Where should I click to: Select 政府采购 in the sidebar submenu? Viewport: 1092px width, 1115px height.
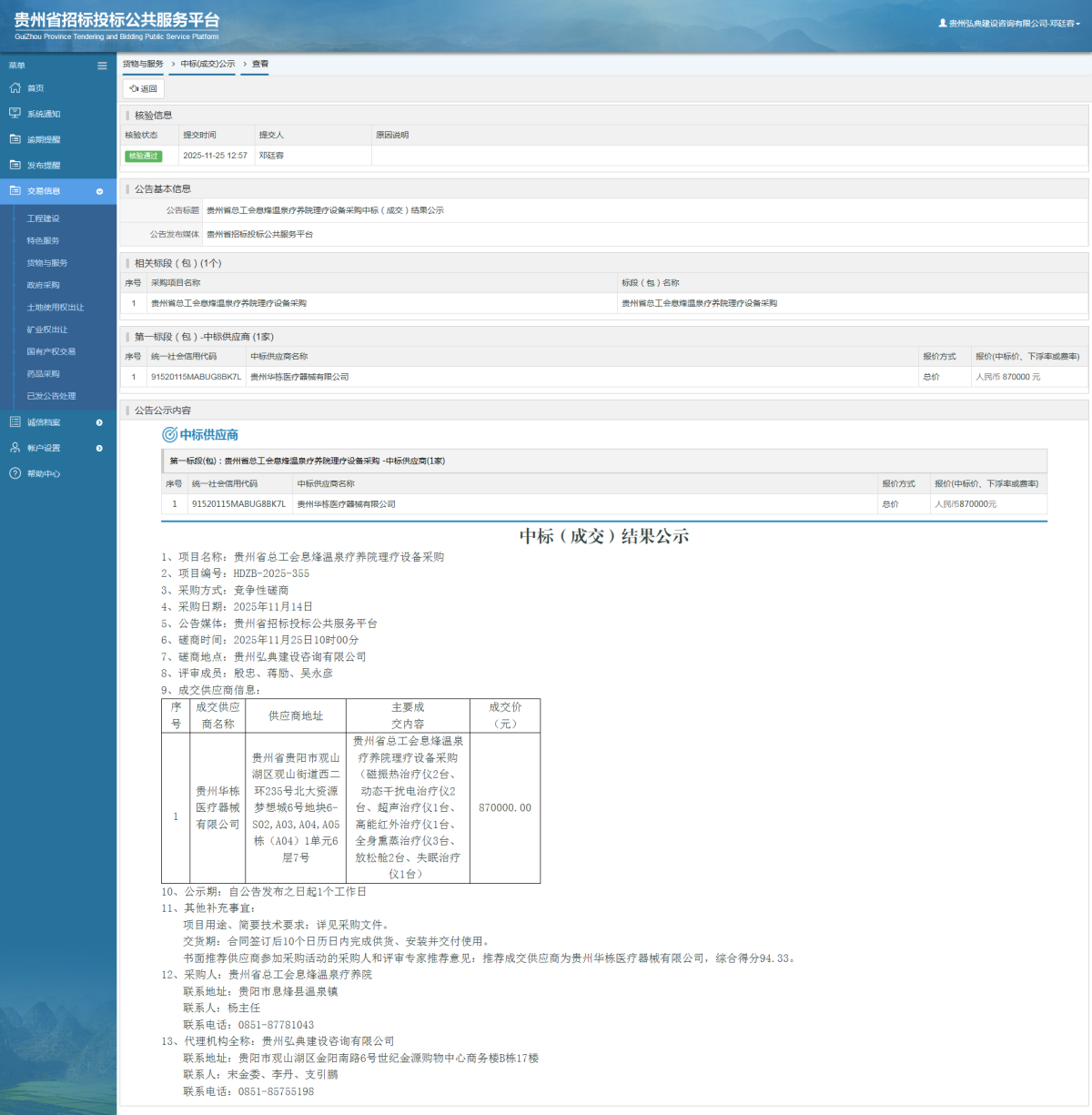pyautogui.click(x=43, y=285)
